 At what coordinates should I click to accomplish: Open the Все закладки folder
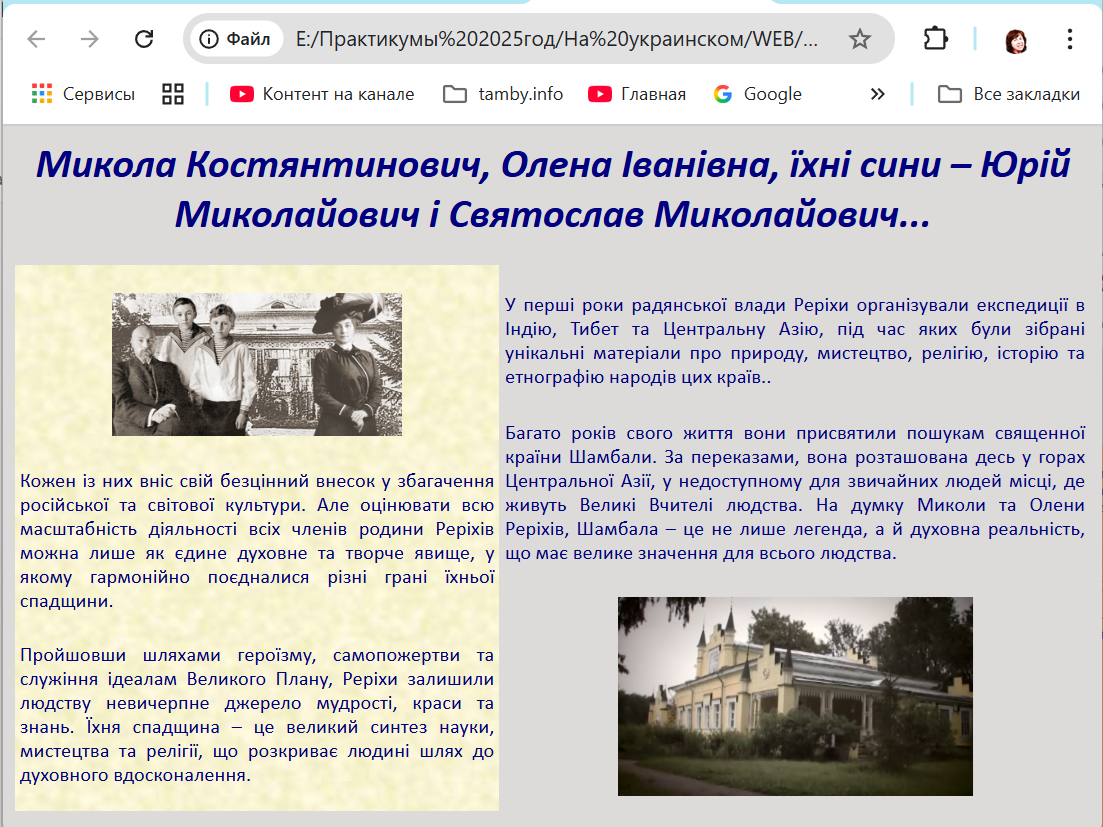[1009, 94]
